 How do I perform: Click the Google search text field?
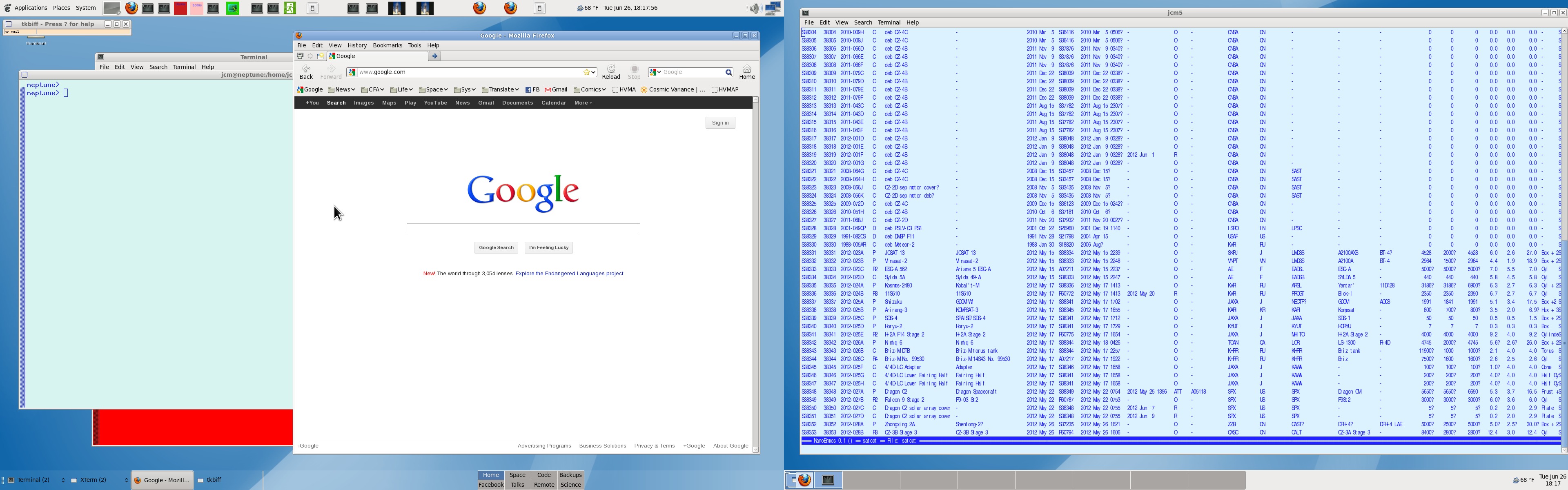523,229
